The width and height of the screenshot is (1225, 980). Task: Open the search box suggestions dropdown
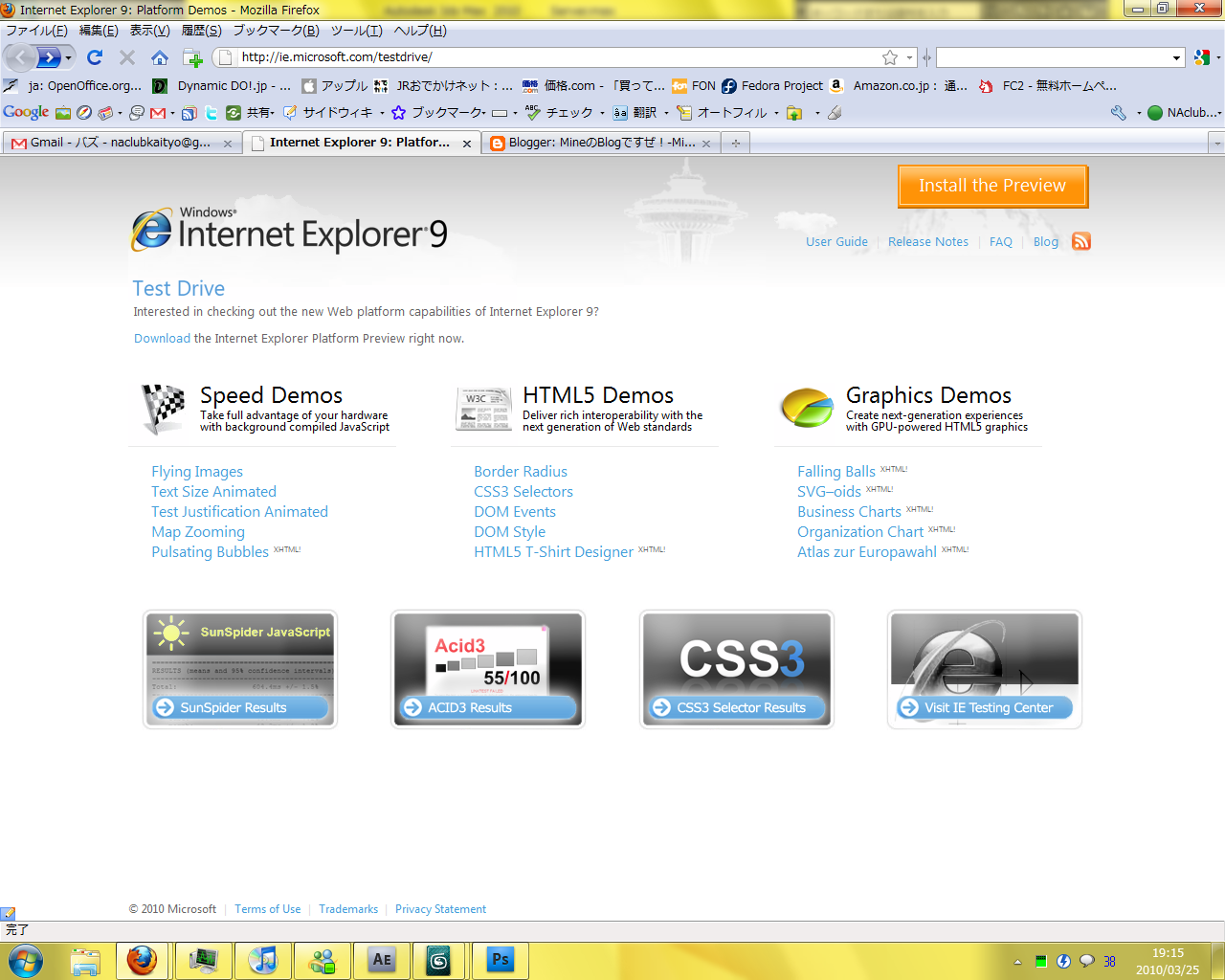1176,57
